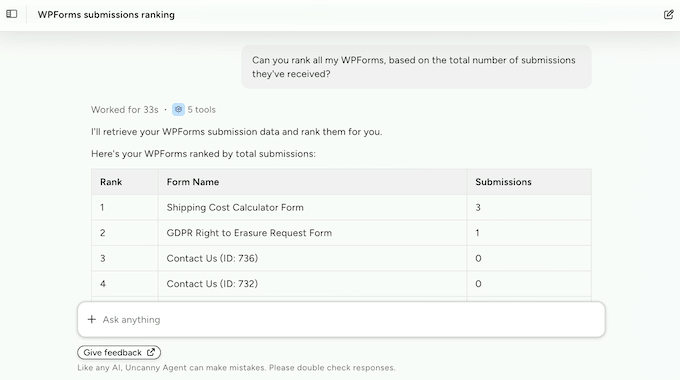Click the Give feedback button

click(x=119, y=353)
